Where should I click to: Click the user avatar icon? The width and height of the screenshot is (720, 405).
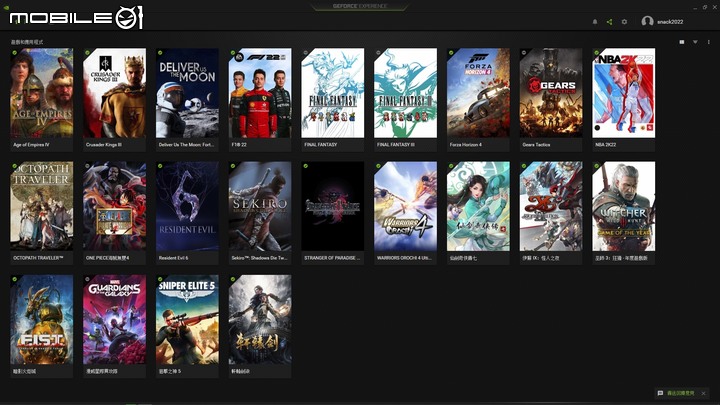pyautogui.click(x=647, y=22)
